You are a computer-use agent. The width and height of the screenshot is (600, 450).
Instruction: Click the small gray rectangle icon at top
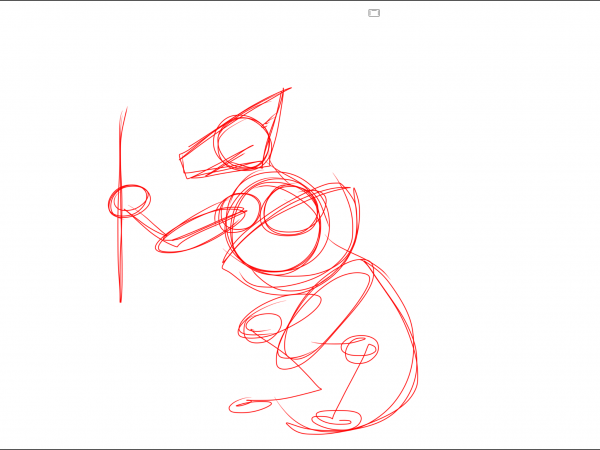pos(374,13)
